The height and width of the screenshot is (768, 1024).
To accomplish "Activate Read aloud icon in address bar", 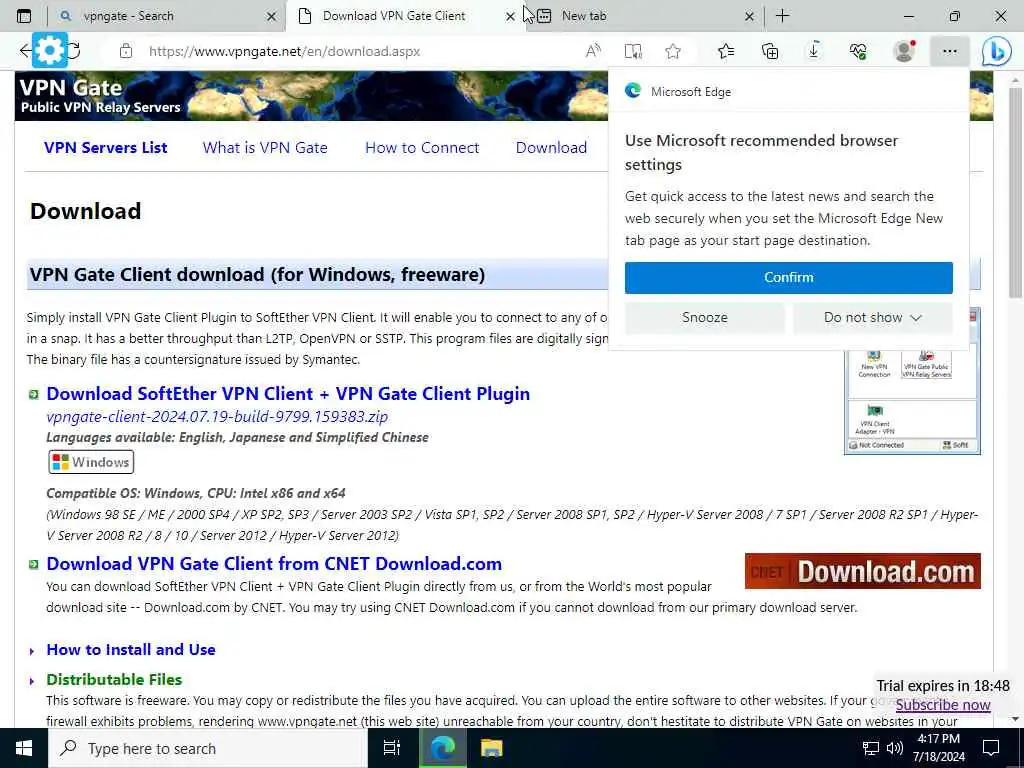I will 593,51.
